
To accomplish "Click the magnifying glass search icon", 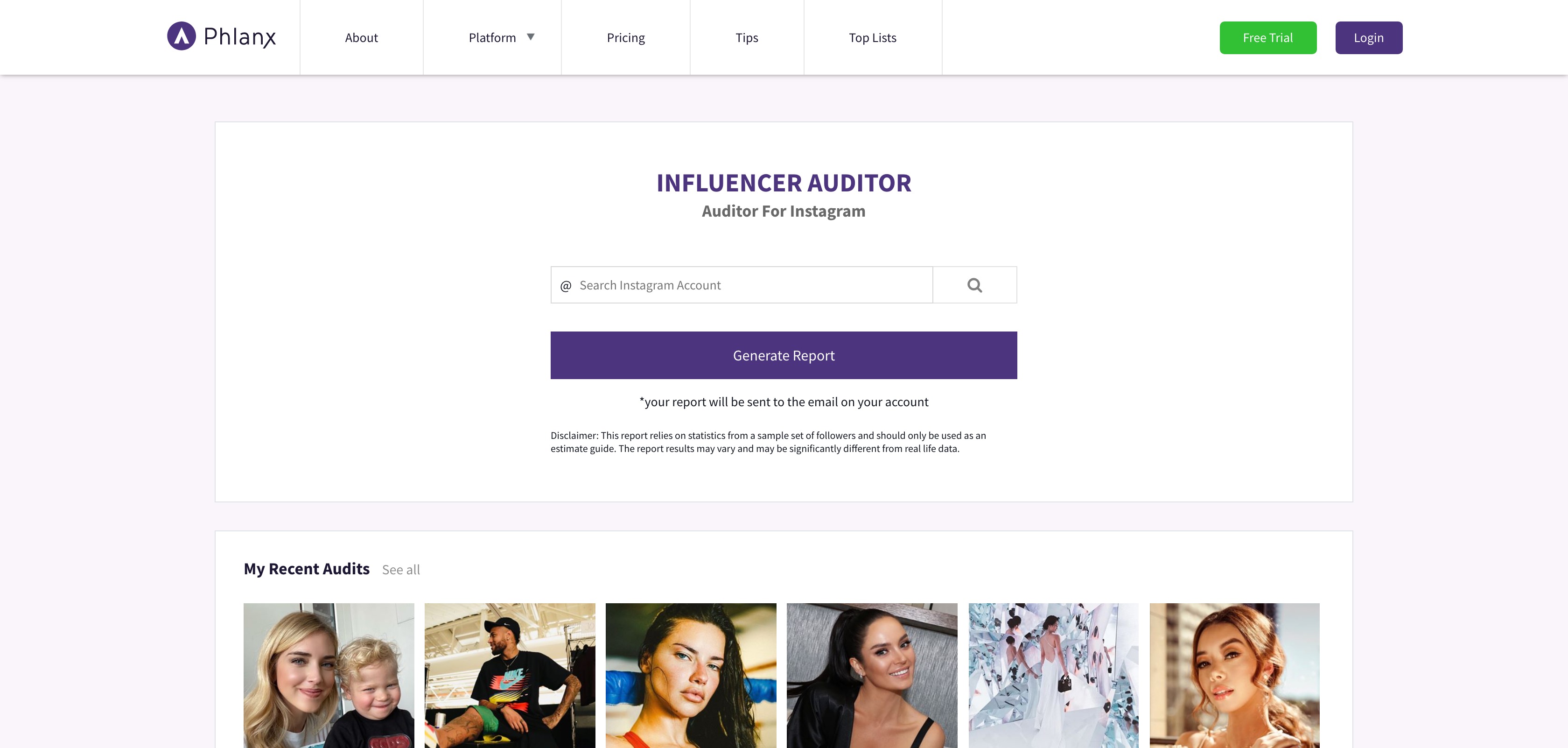I will click(x=974, y=285).
